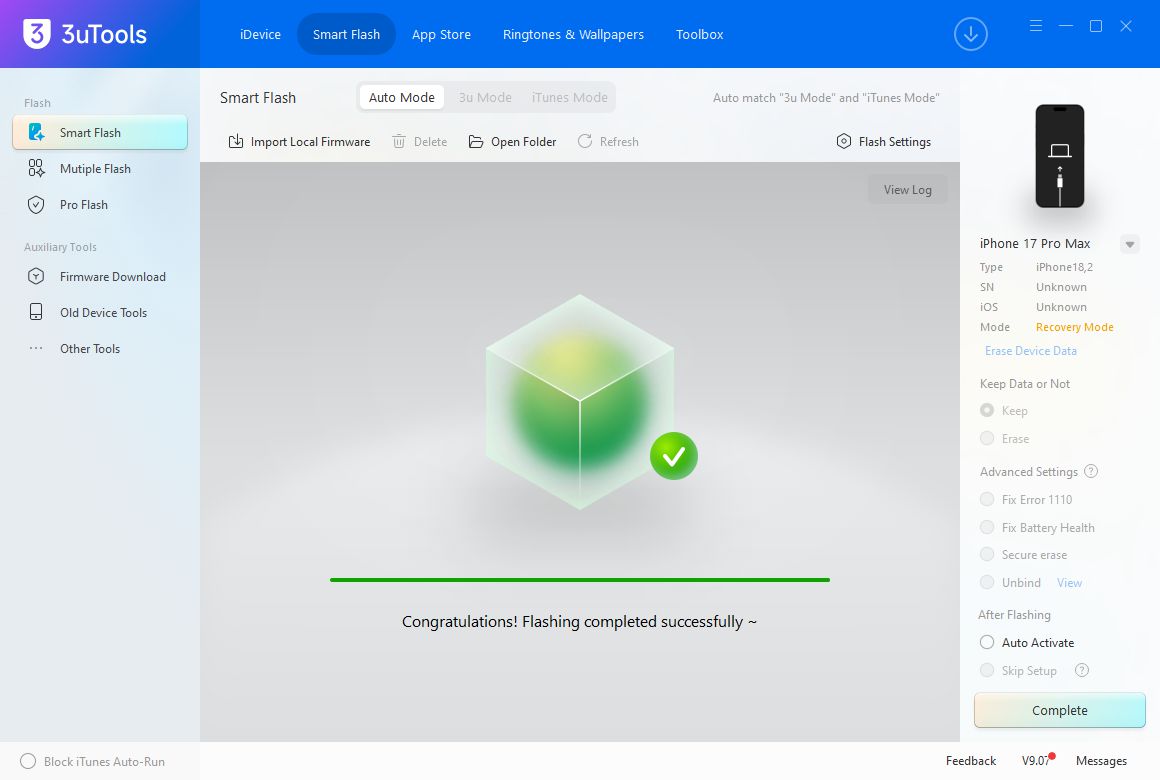This screenshot has width=1160, height=780.
Task: Click the flashing completed successfully message
Action: click(x=579, y=622)
